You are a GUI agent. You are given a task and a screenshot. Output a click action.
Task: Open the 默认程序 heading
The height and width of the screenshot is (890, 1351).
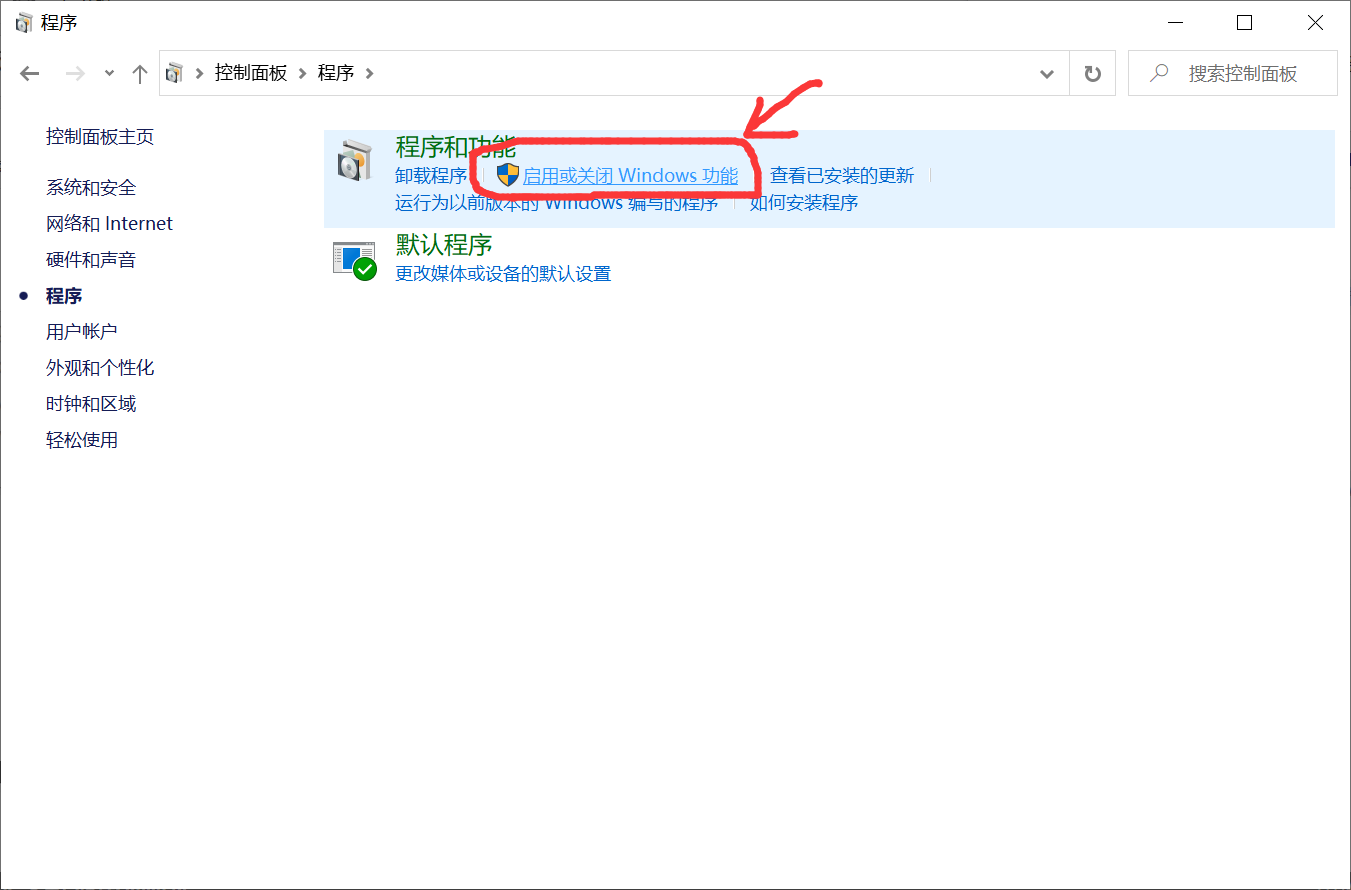pyautogui.click(x=444, y=245)
